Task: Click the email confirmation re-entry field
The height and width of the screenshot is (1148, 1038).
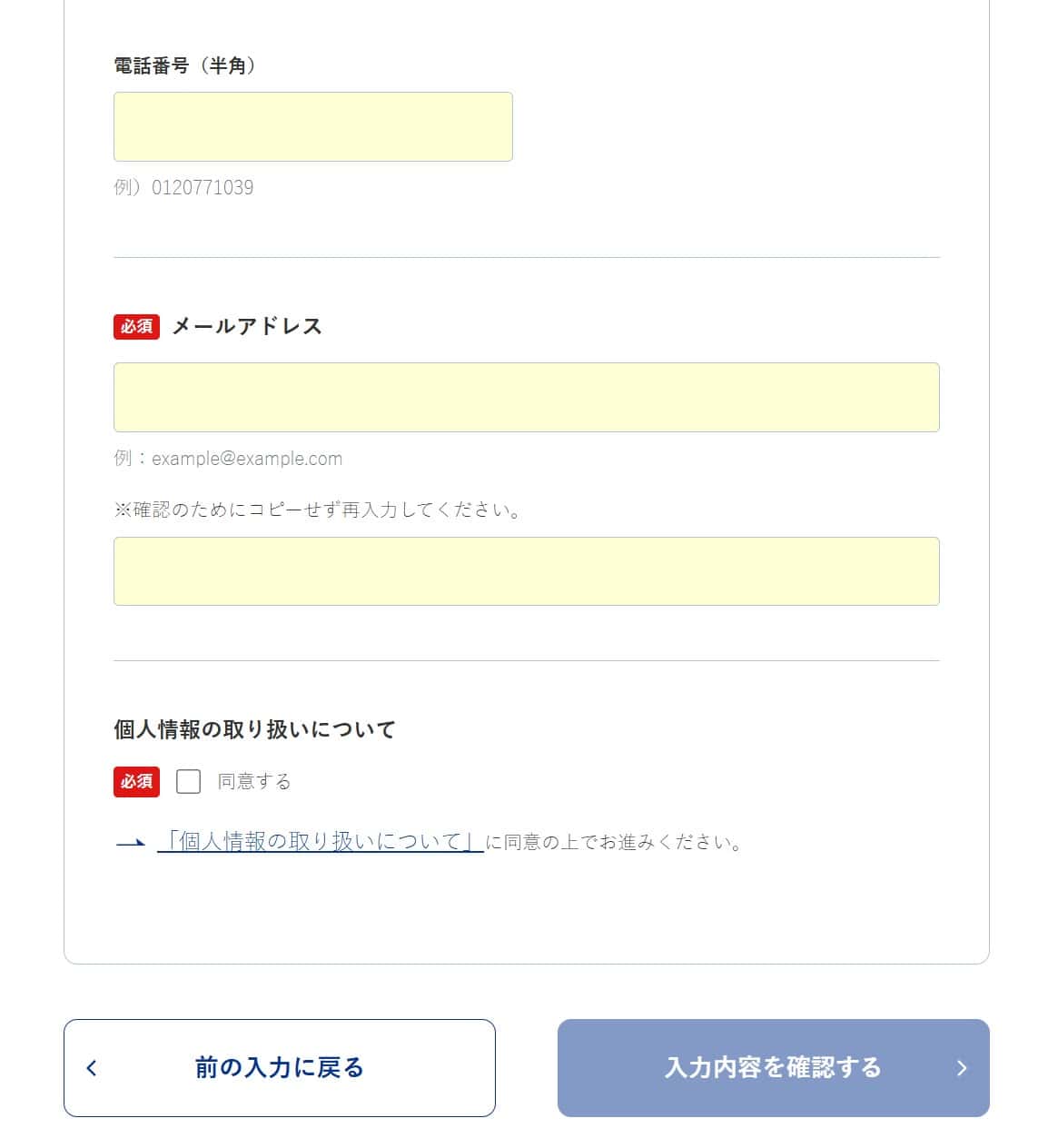Action: pyautogui.click(x=526, y=571)
